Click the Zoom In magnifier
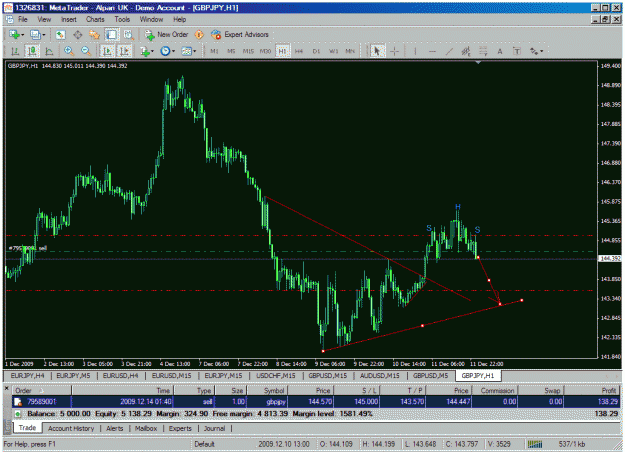Viewport: 625px width, 452px height. 69,51
